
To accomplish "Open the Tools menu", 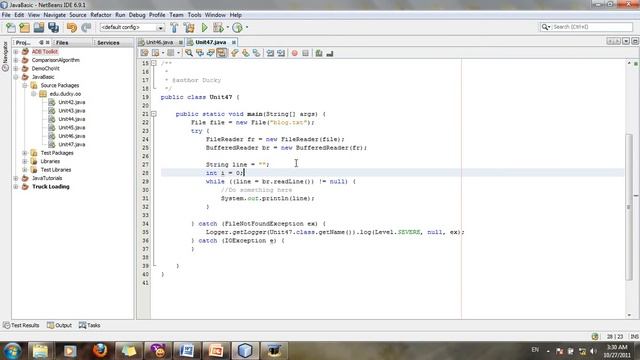I will coord(194,15).
